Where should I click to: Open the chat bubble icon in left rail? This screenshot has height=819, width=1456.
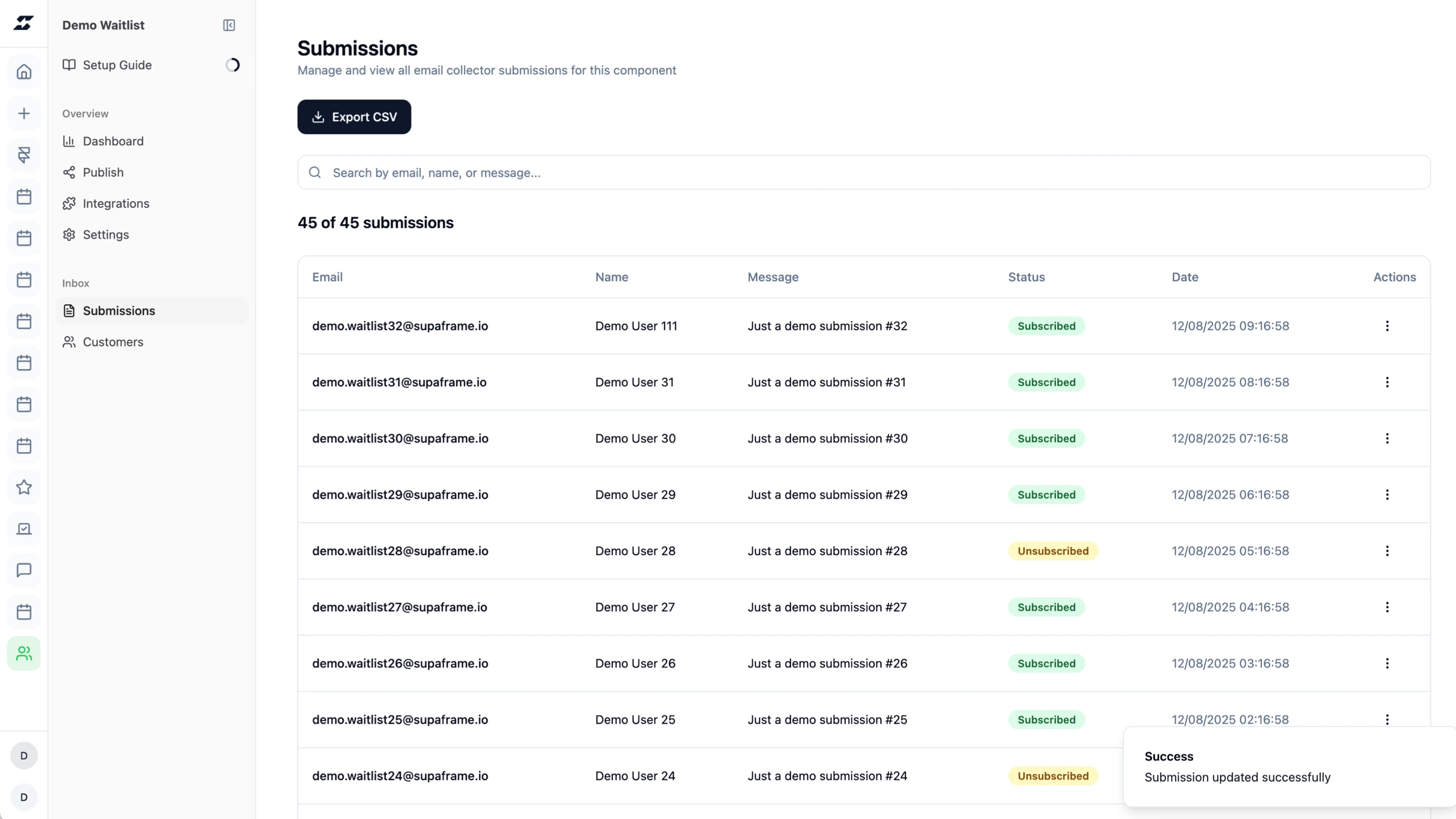coord(24,570)
